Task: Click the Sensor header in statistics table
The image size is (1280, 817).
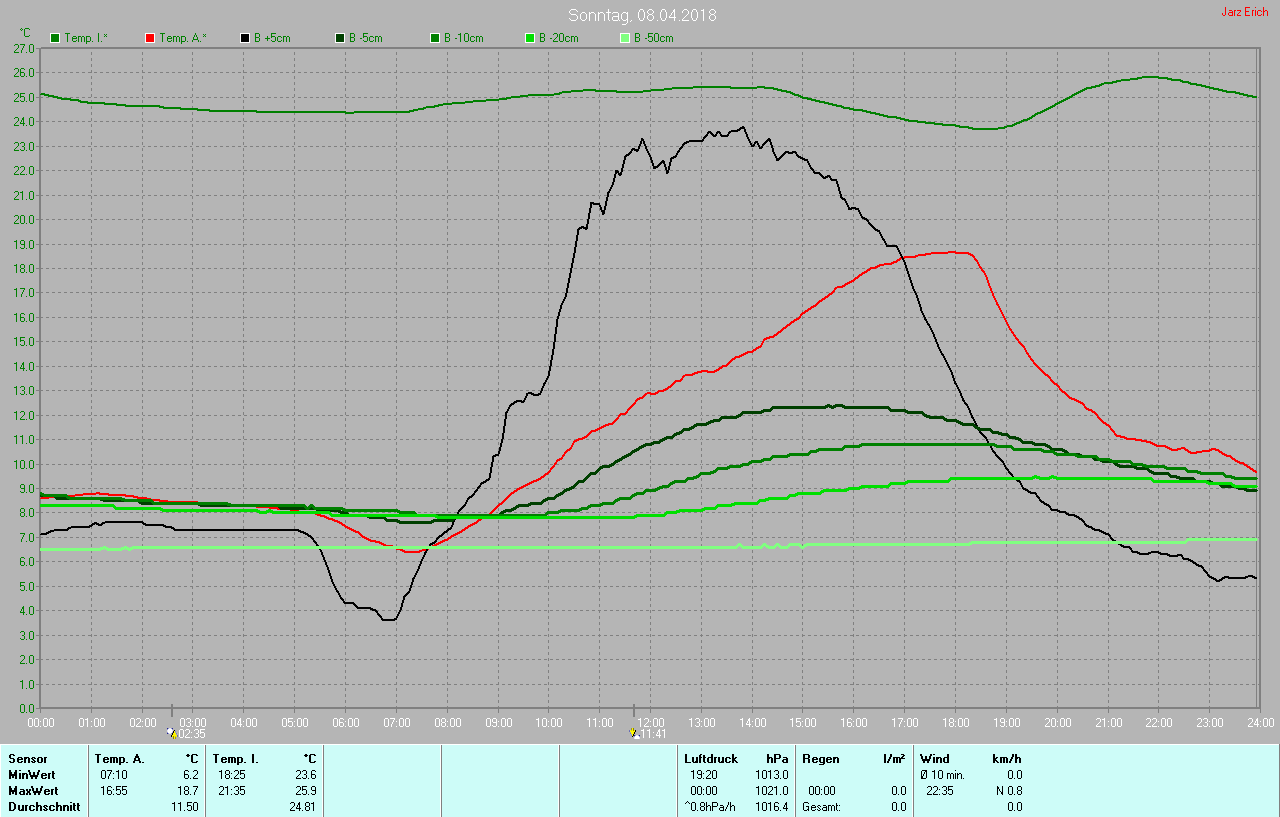Action: [x=28, y=759]
